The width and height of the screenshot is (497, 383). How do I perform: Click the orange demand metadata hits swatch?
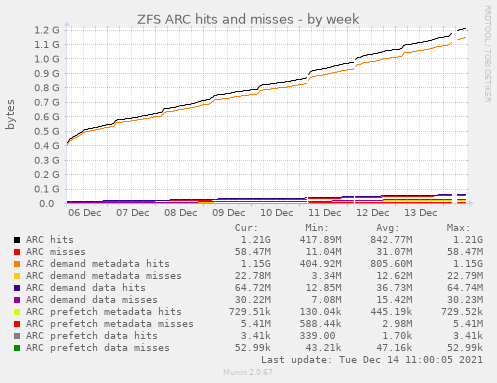point(17,264)
